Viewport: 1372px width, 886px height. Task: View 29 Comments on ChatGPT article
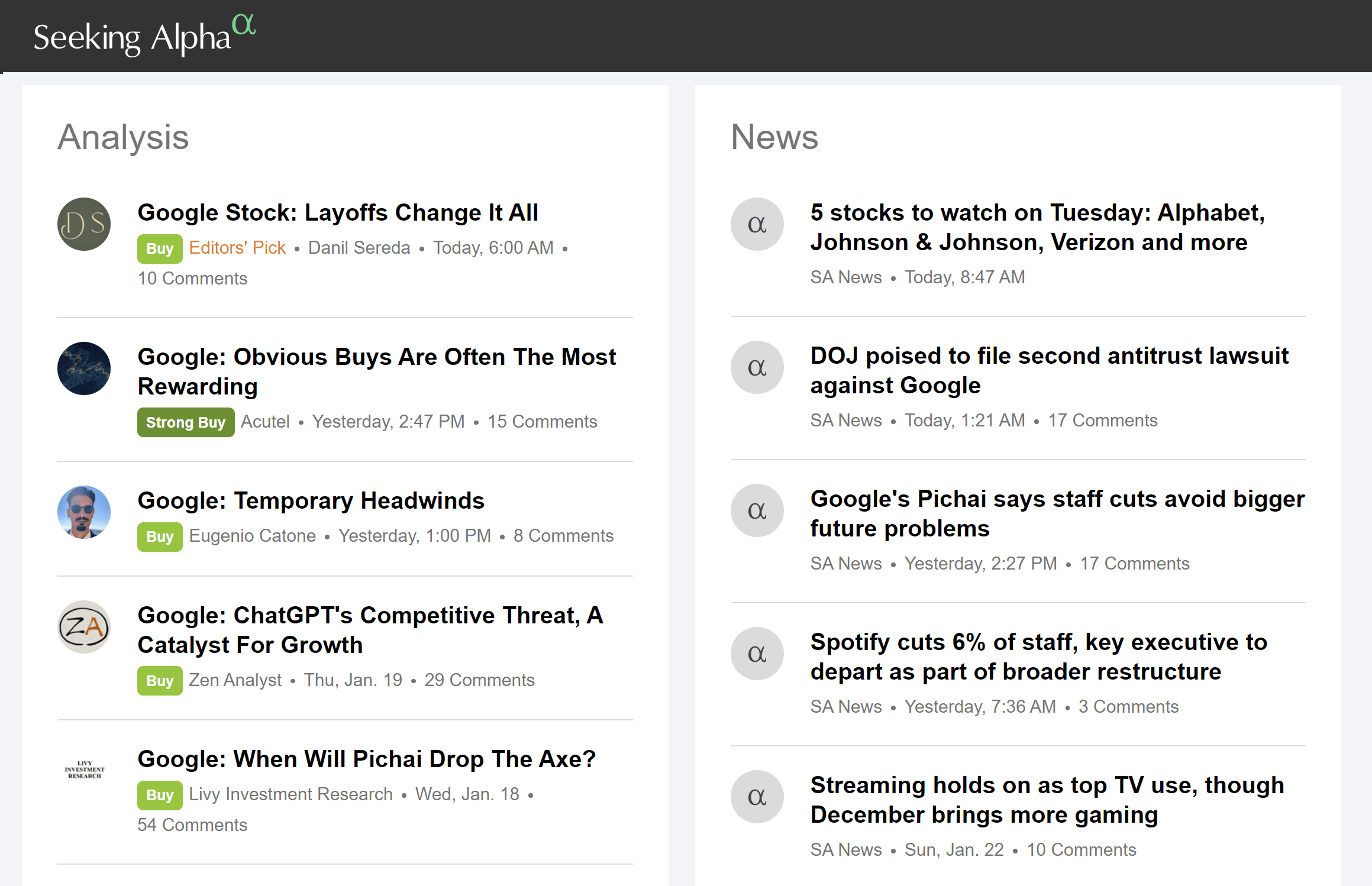pyautogui.click(x=479, y=680)
